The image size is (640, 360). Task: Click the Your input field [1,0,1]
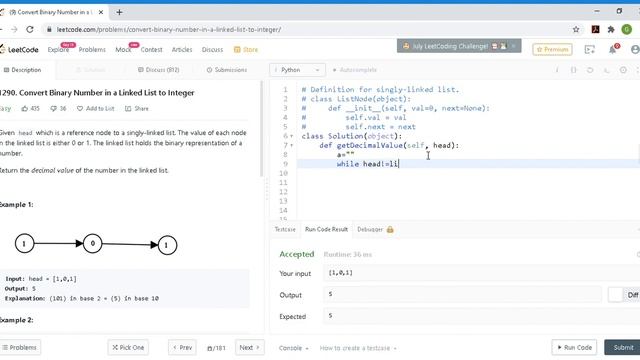pos(481,273)
